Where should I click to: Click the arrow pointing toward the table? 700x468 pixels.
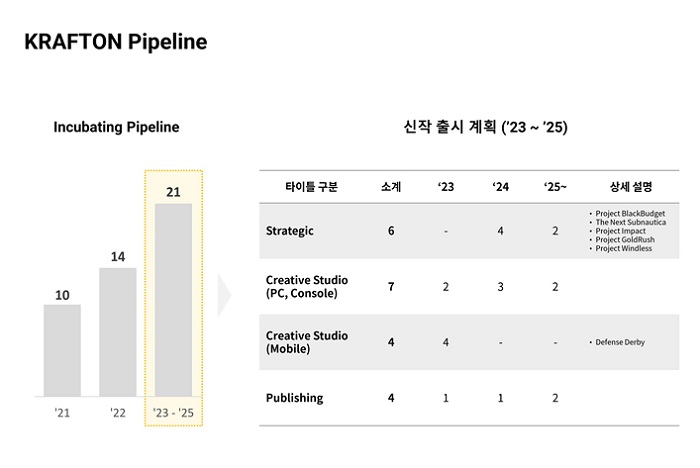coord(224,295)
